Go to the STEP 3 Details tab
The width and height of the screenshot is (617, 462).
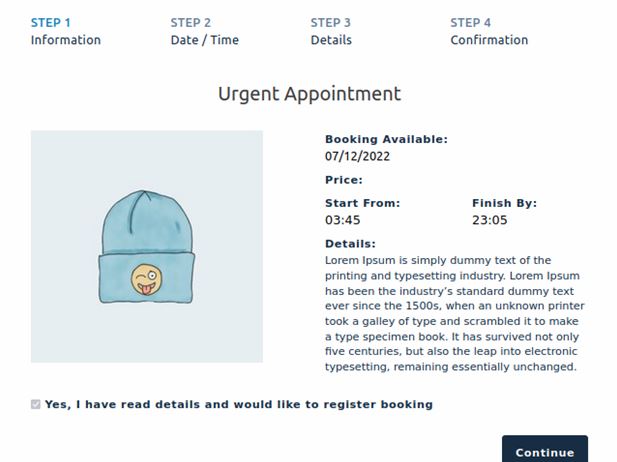tap(331, 31)
